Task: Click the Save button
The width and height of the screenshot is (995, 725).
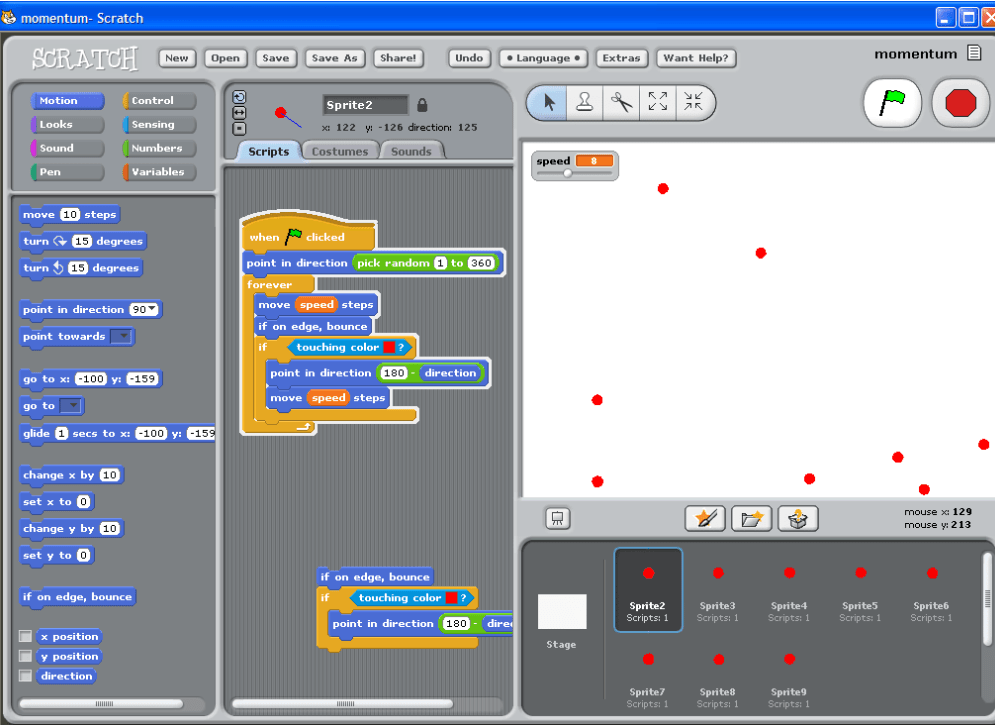Action: coord(275,58)
